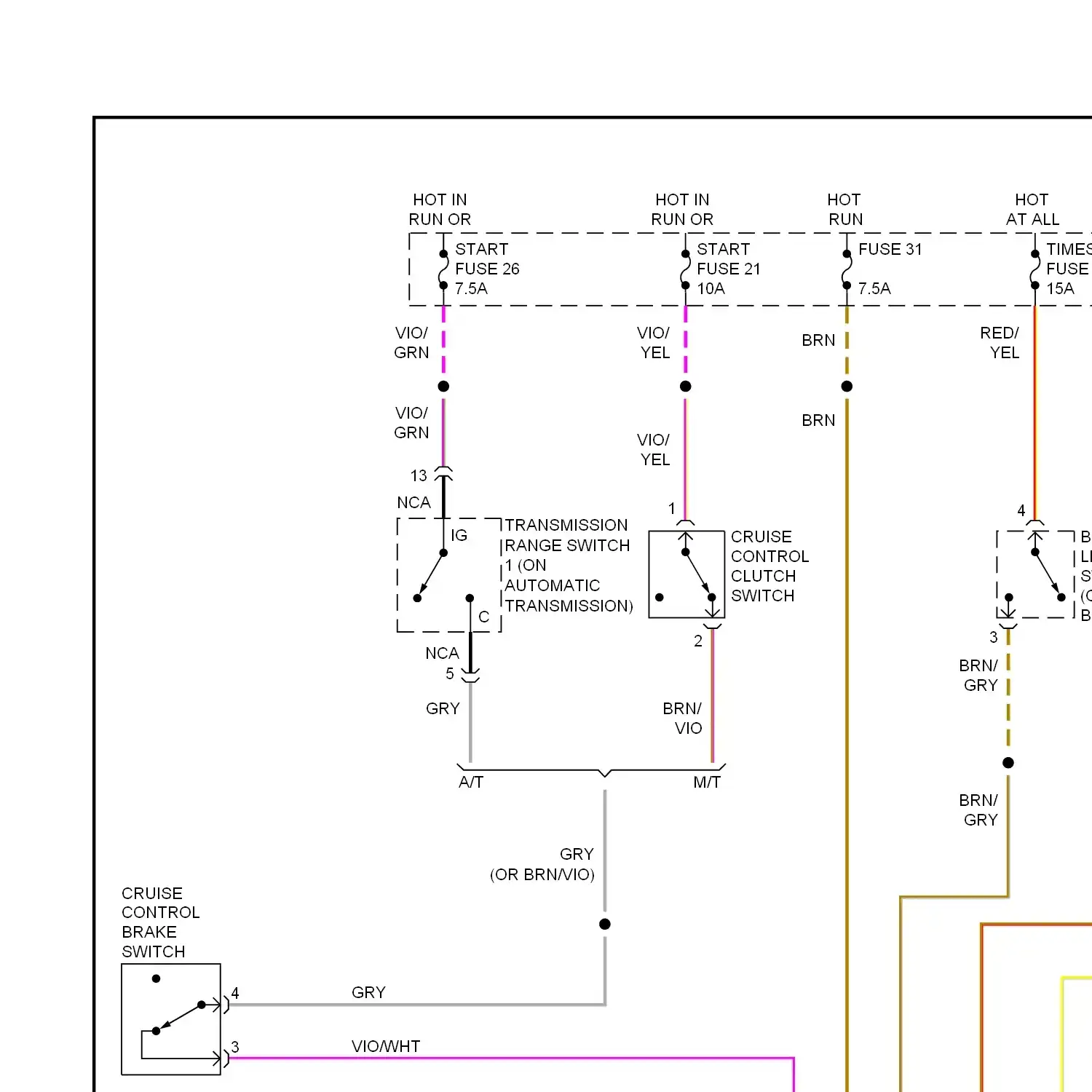The height and width of the screenshot is (1092, 1092).
Task: Click the cruise control brake switch symbol
Action: click(171, 1019)
